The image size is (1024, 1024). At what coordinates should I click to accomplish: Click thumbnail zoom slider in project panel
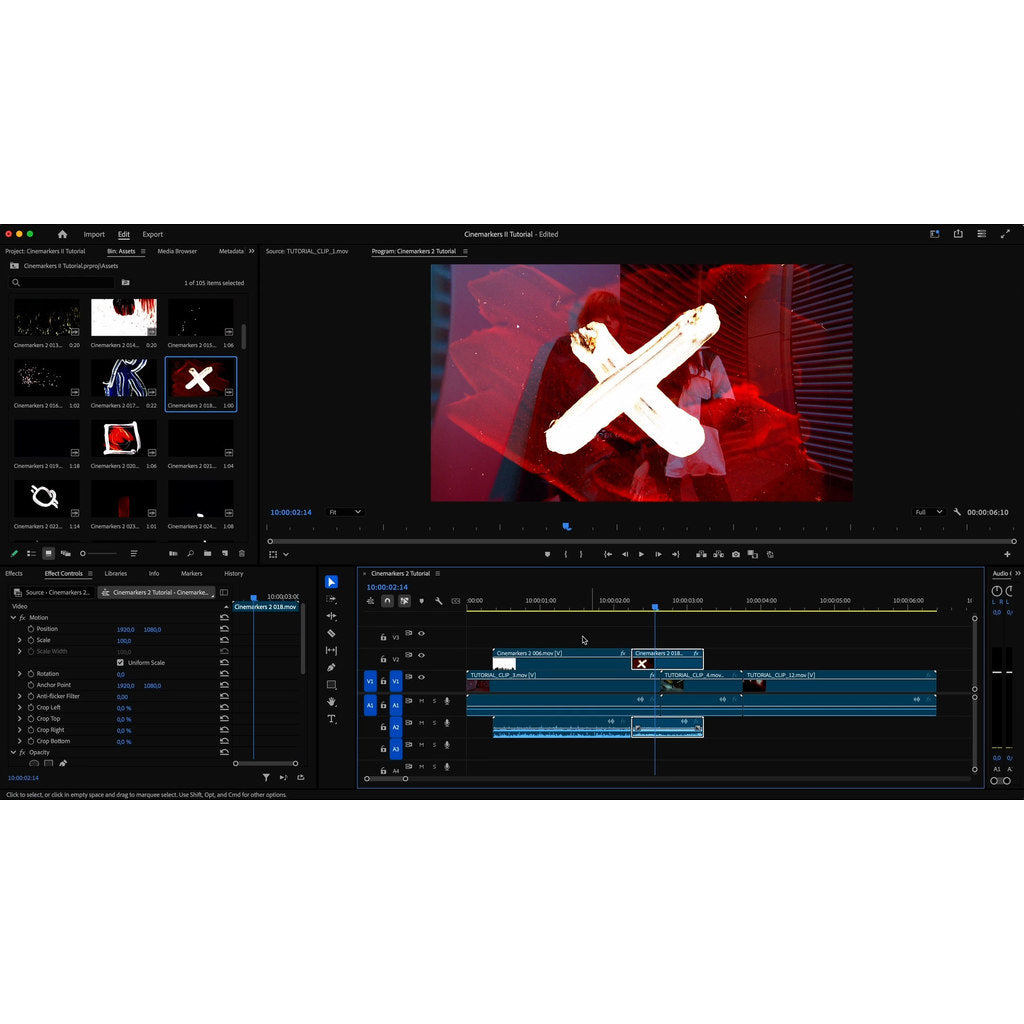pyautogui.click(x=99, y=553)
